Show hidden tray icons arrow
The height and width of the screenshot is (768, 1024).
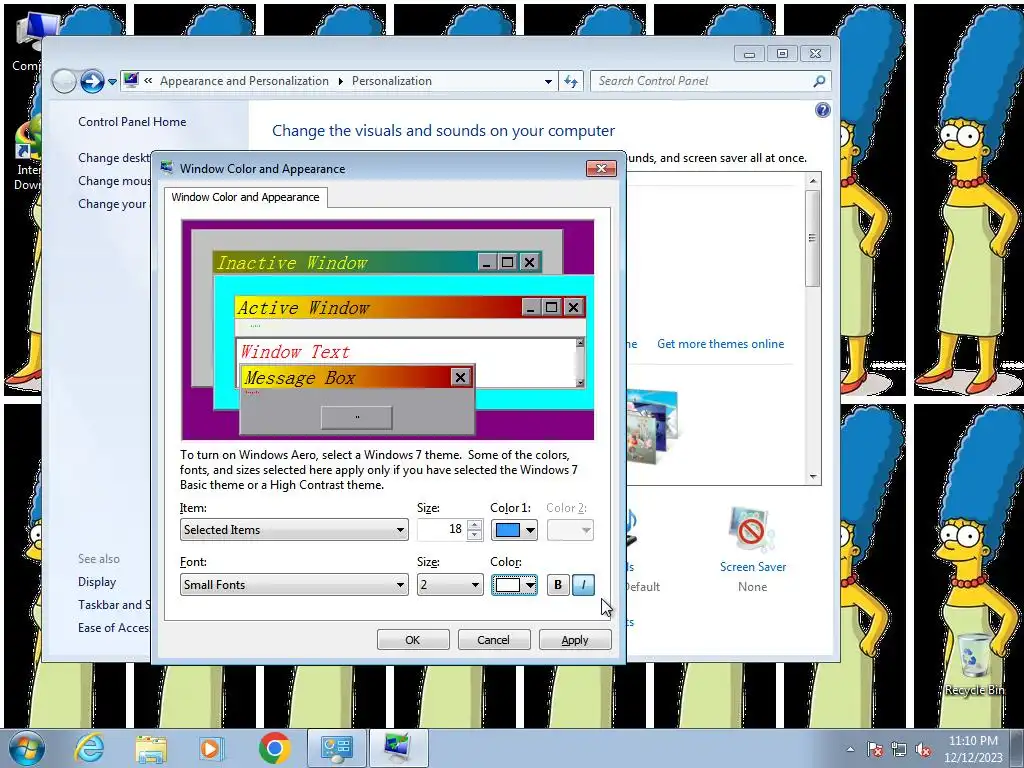pyautogui.click(x=850, y=749)
